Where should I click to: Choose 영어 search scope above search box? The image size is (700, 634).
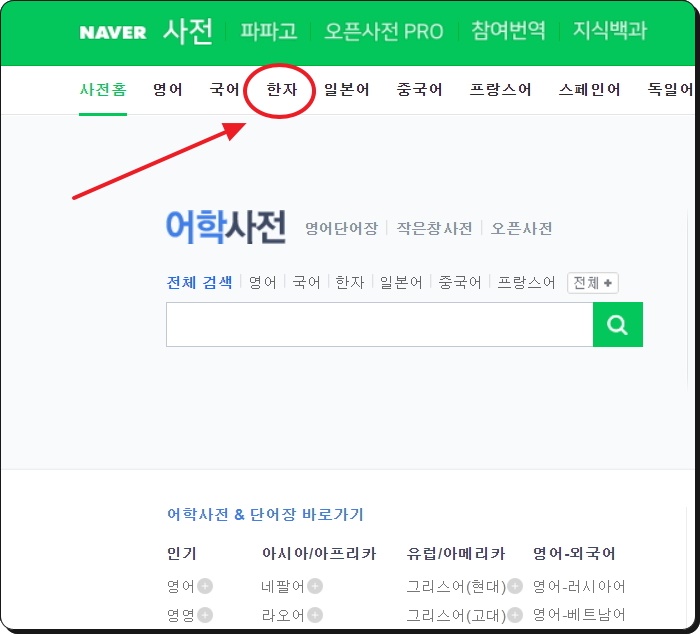[262, 283]
